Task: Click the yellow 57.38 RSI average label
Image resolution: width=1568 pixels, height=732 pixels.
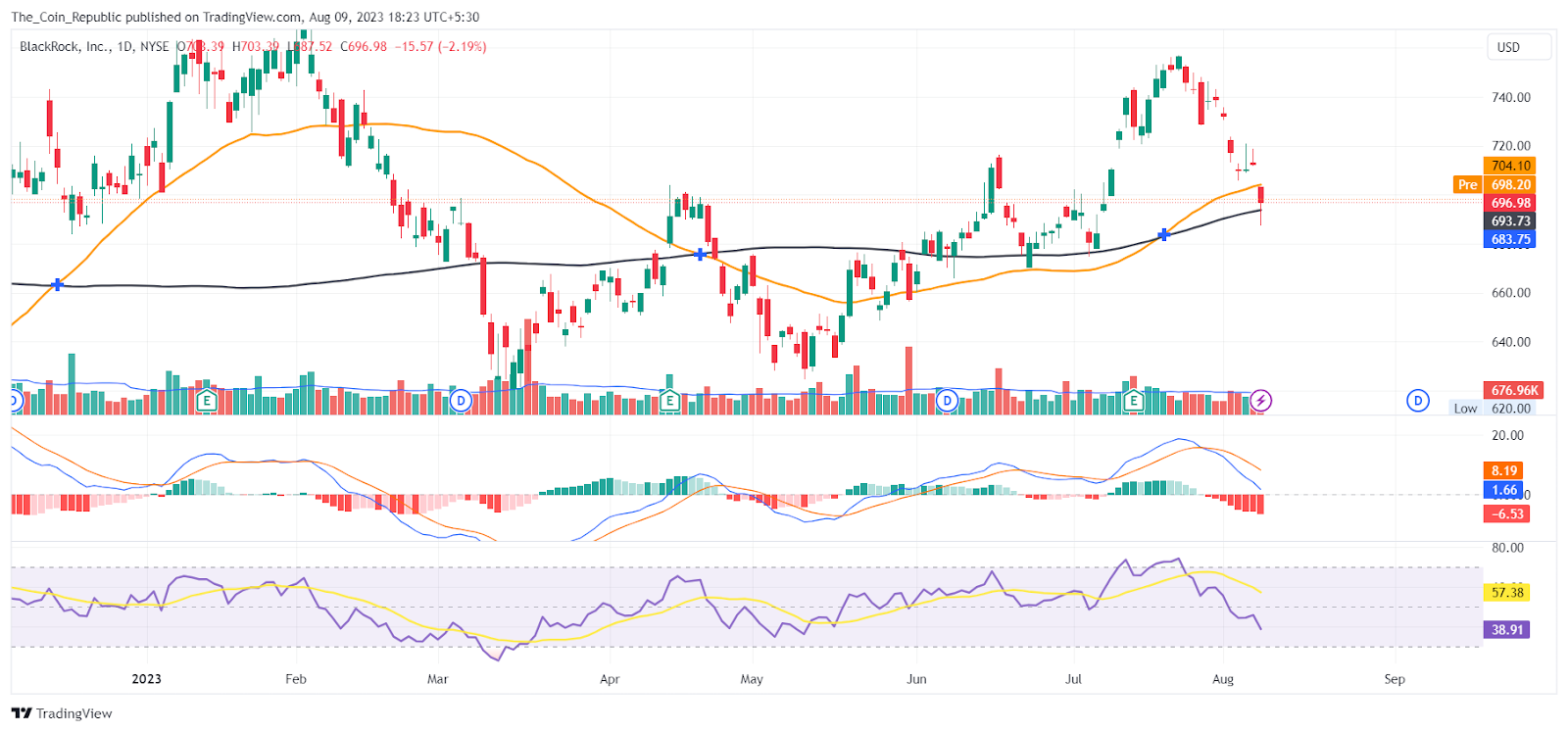Action: [x=1507, y=592]
